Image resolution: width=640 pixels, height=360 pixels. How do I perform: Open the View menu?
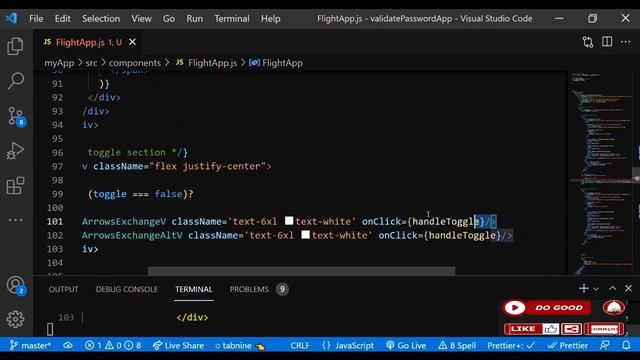click(141, 19)
